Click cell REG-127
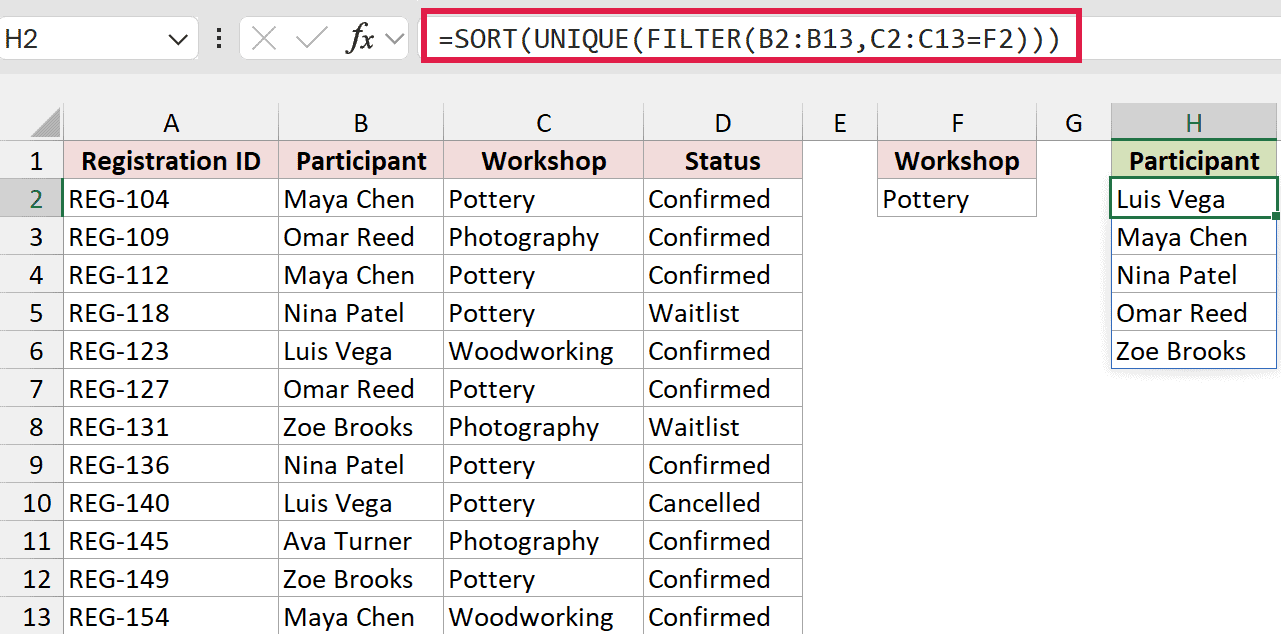Viewport: 1281px width, 634px height. coord(171,389)
